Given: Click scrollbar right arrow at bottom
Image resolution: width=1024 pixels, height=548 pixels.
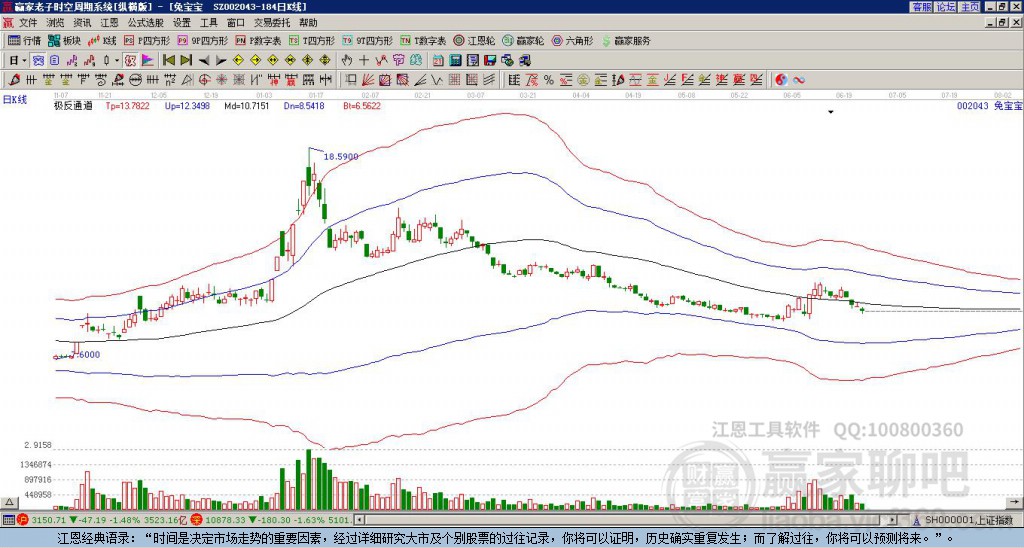Looking at the screenshot, I should pos(893,520).
